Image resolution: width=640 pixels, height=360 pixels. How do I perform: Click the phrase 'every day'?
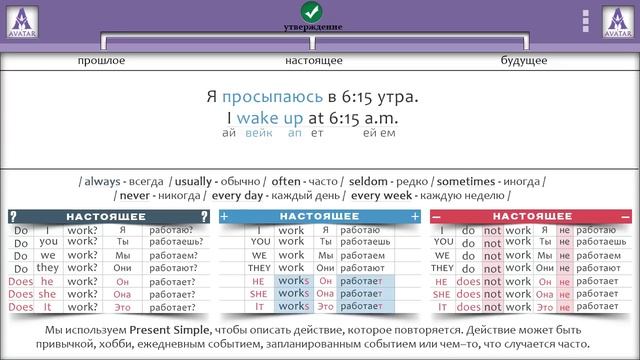tap(237, 196)
